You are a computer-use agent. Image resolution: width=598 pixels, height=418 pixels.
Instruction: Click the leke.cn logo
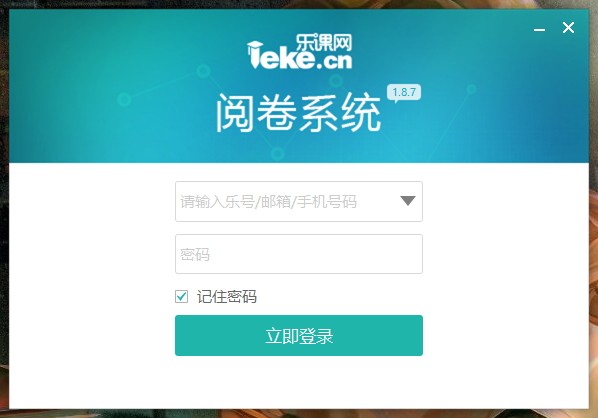click(x=299, y=52)
